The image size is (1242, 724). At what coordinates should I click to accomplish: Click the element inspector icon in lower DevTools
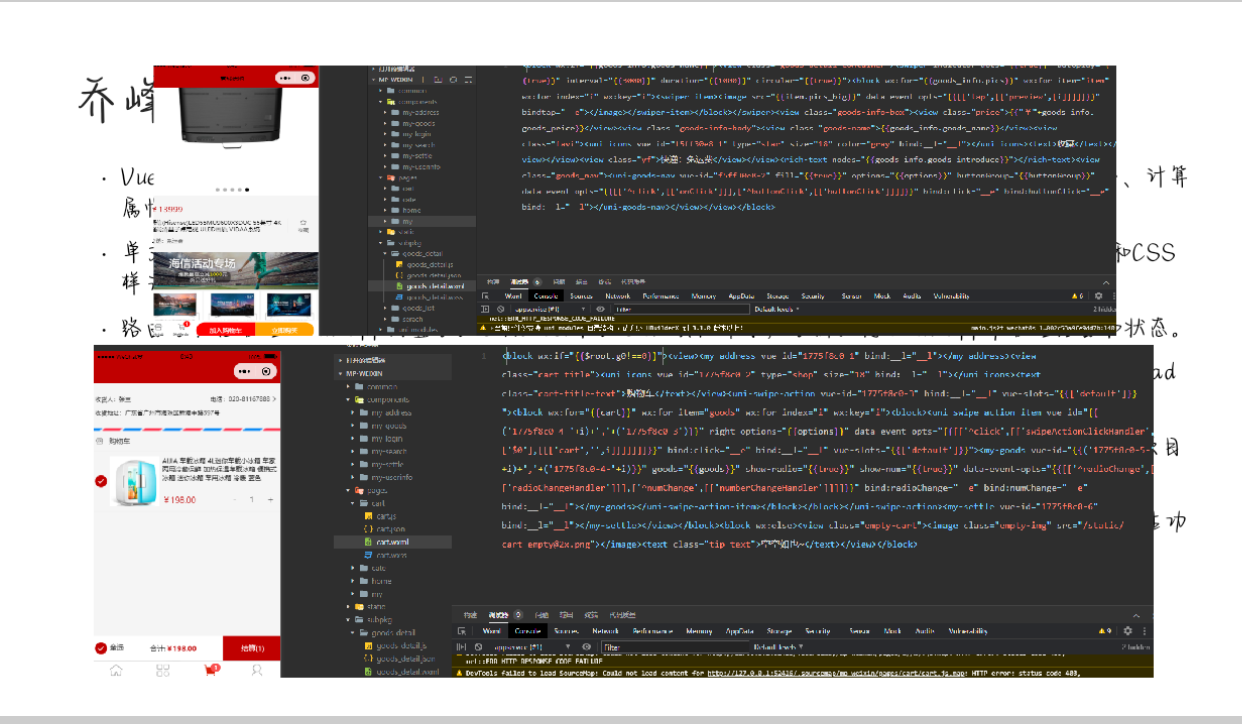[462, 631]
